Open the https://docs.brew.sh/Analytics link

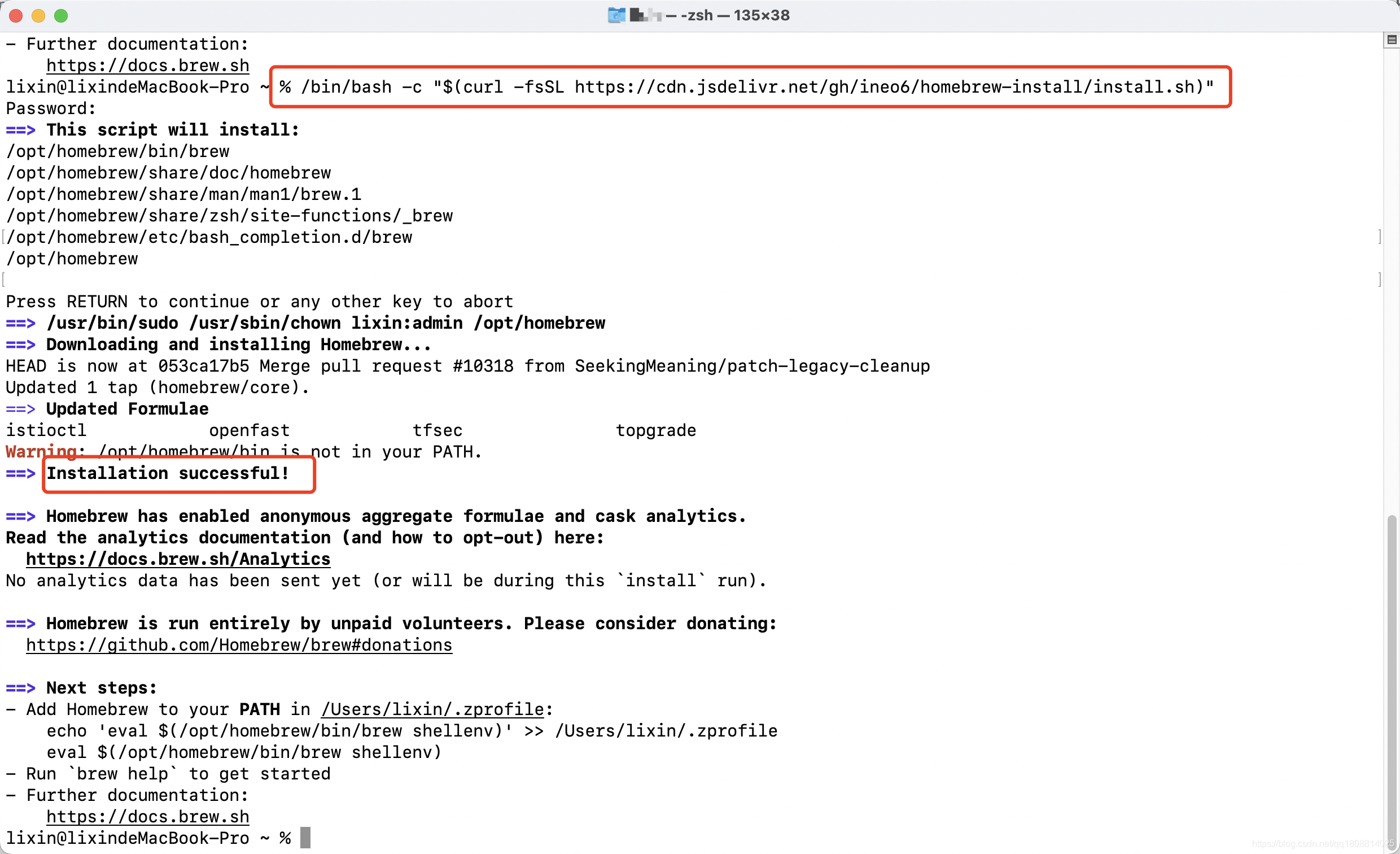tap(178, 559)
